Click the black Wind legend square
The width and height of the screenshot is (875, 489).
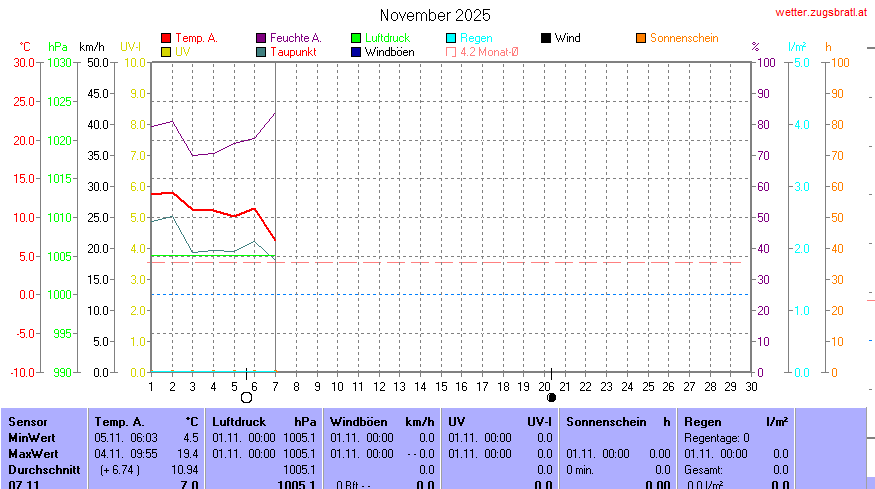click(546, 38)
